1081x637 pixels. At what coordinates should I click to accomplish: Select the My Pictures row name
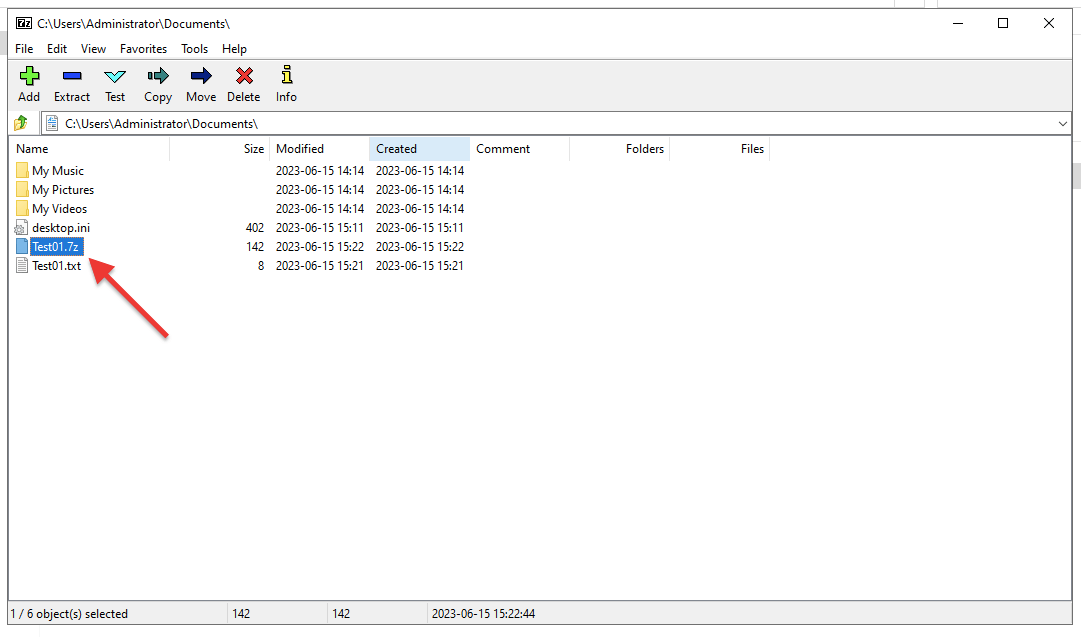pos(63,190)
